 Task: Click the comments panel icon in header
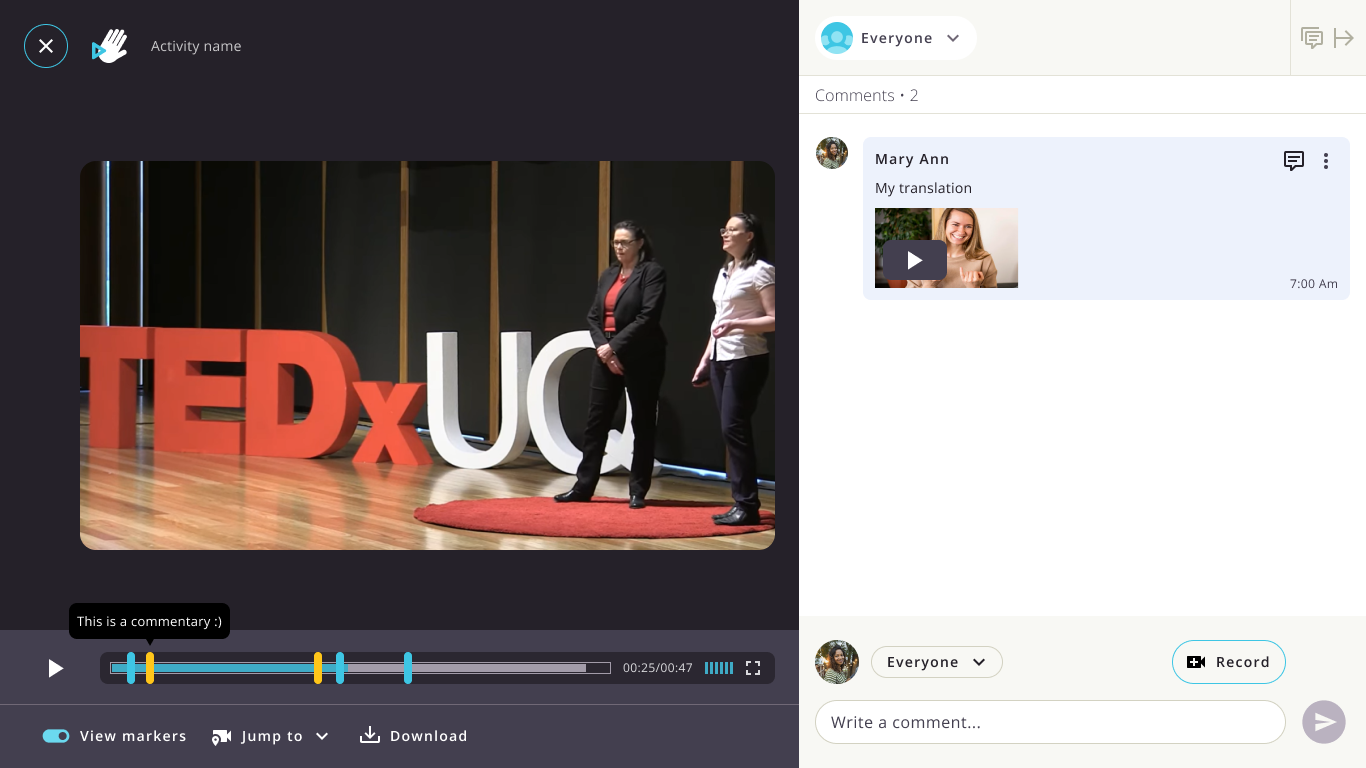coord(1312,38)
